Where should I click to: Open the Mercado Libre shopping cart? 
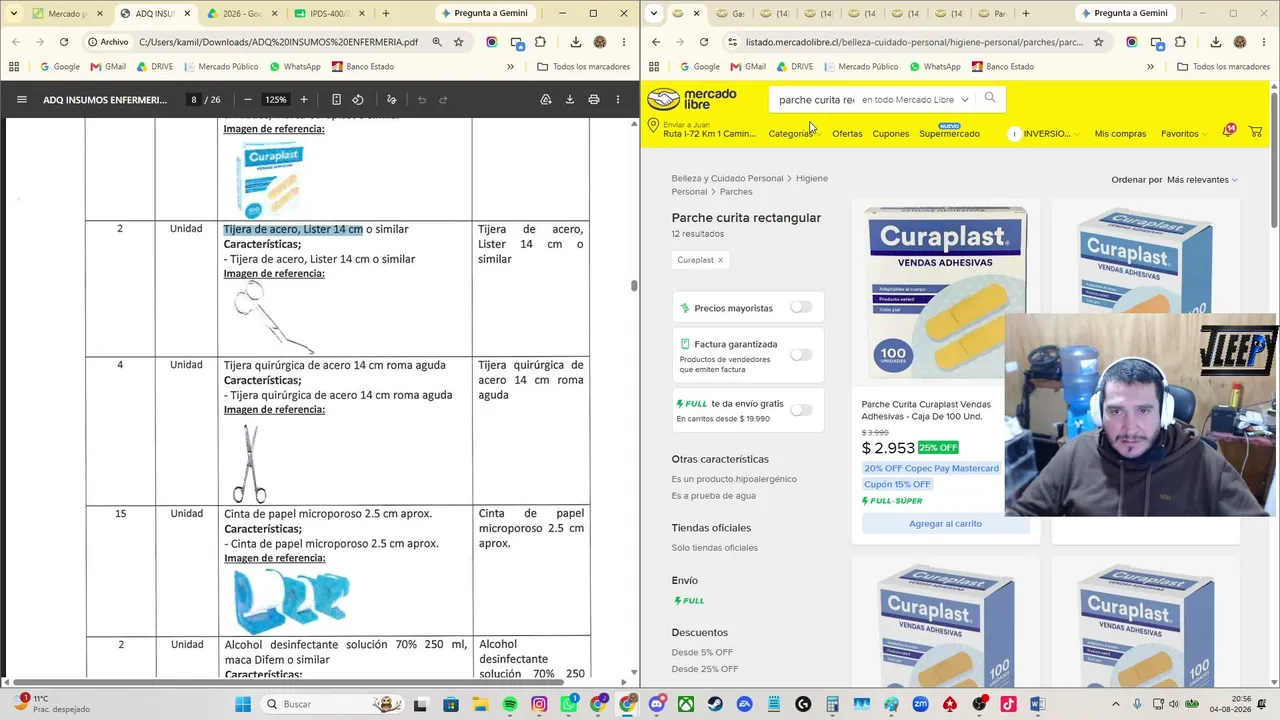pos(1255,132)
